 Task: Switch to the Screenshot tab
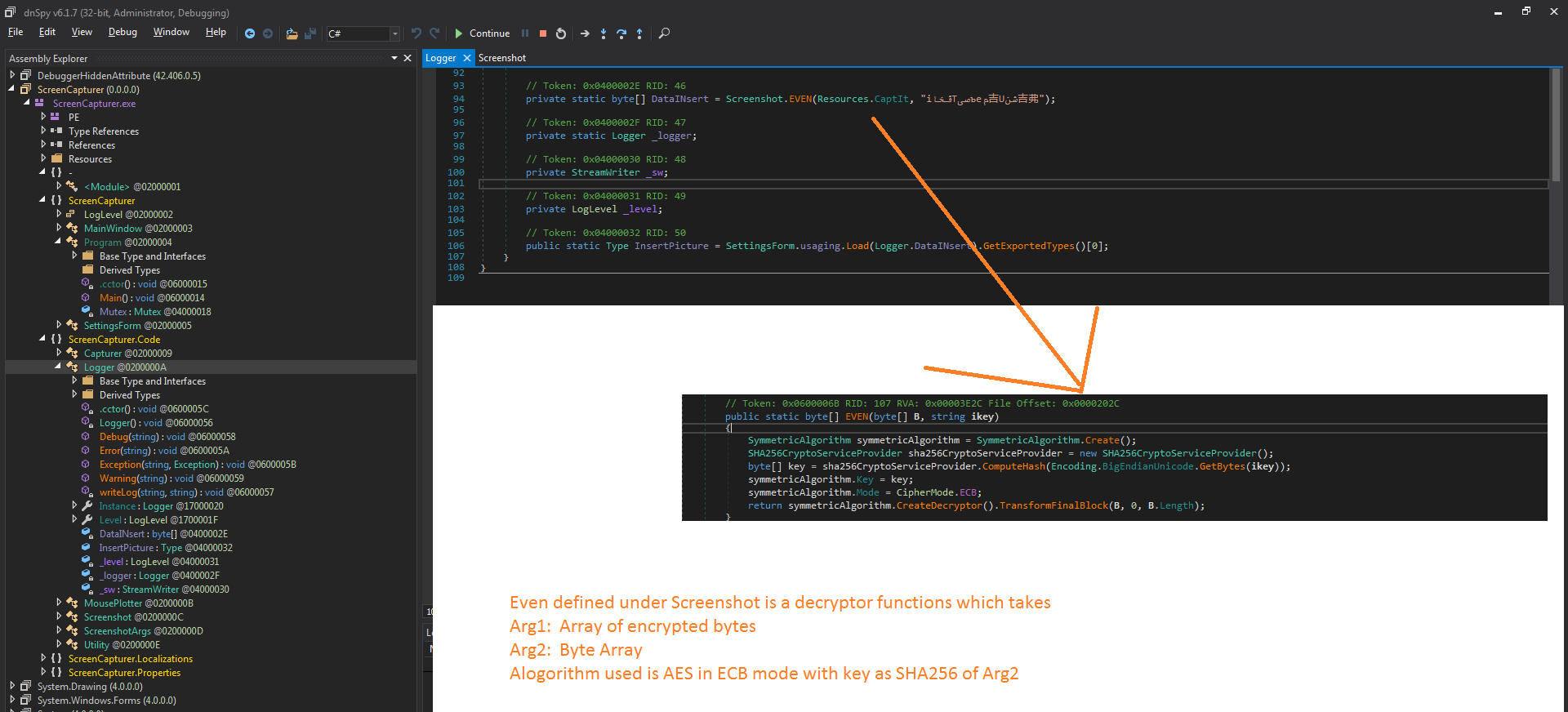[502, 58]
